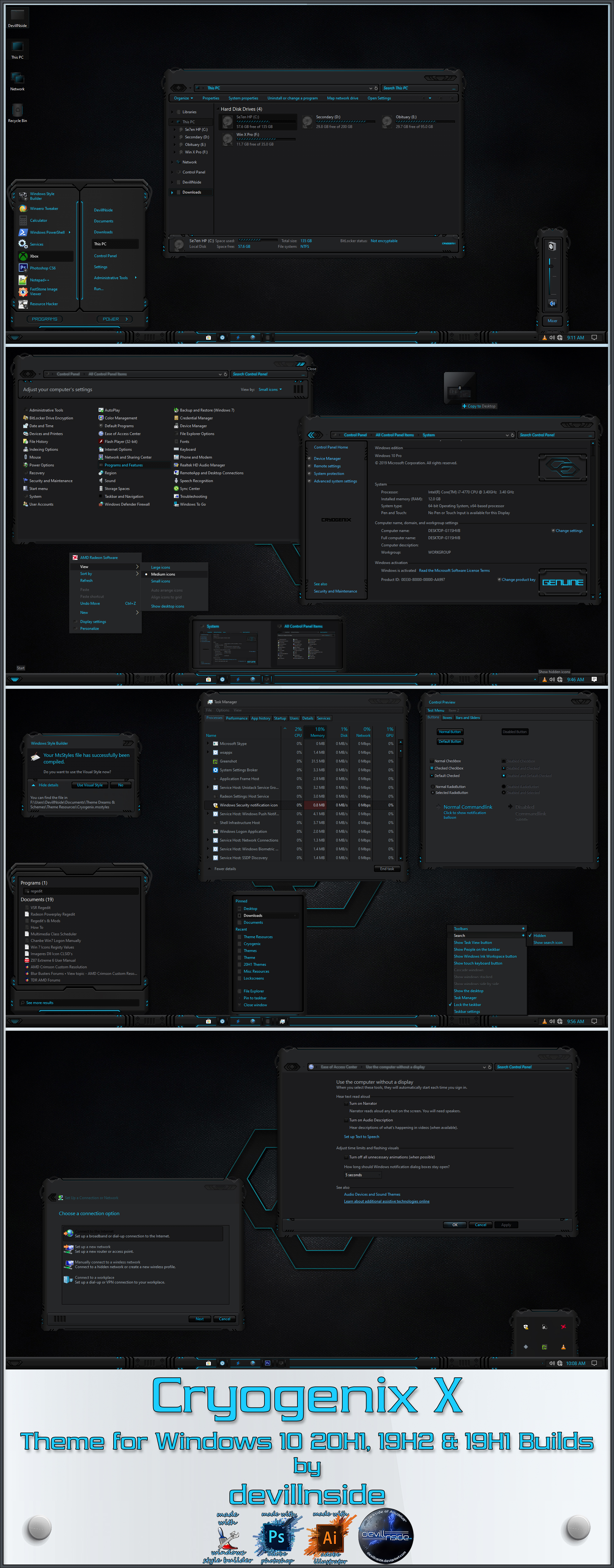This screenshot has width=614, height=1568.
Task: Click Next in connection setup dialog
Action: 200,1319
